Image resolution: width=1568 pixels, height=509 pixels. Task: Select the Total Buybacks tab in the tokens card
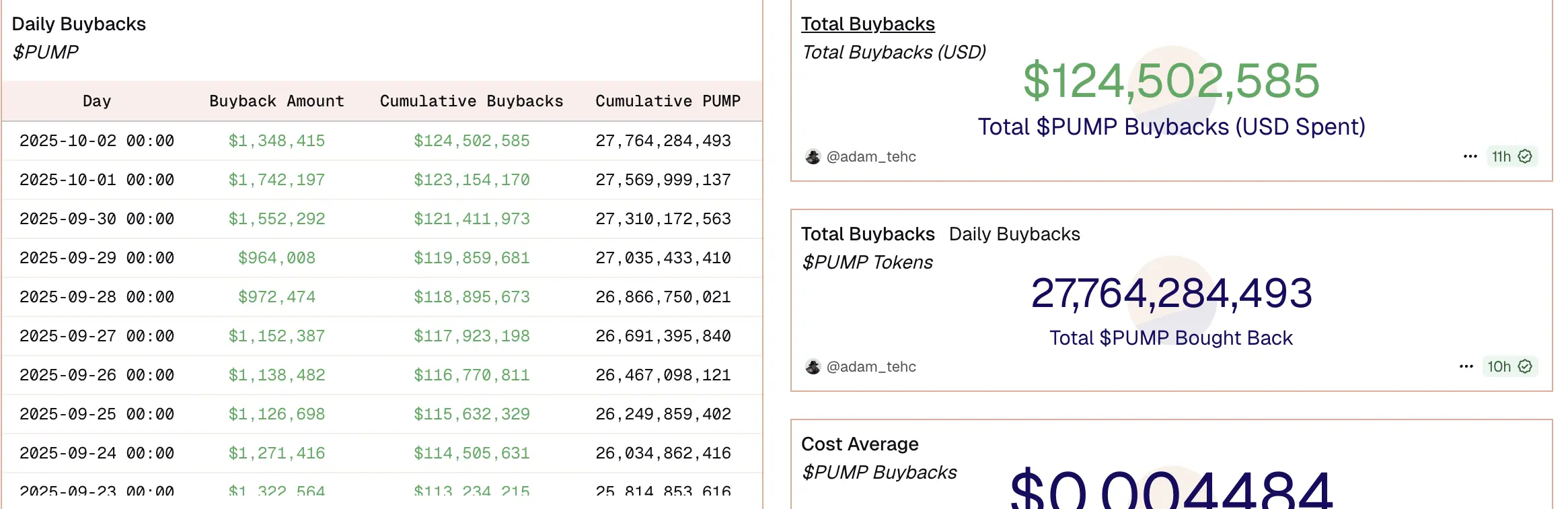pyautogui.click(x=867, y=234)
